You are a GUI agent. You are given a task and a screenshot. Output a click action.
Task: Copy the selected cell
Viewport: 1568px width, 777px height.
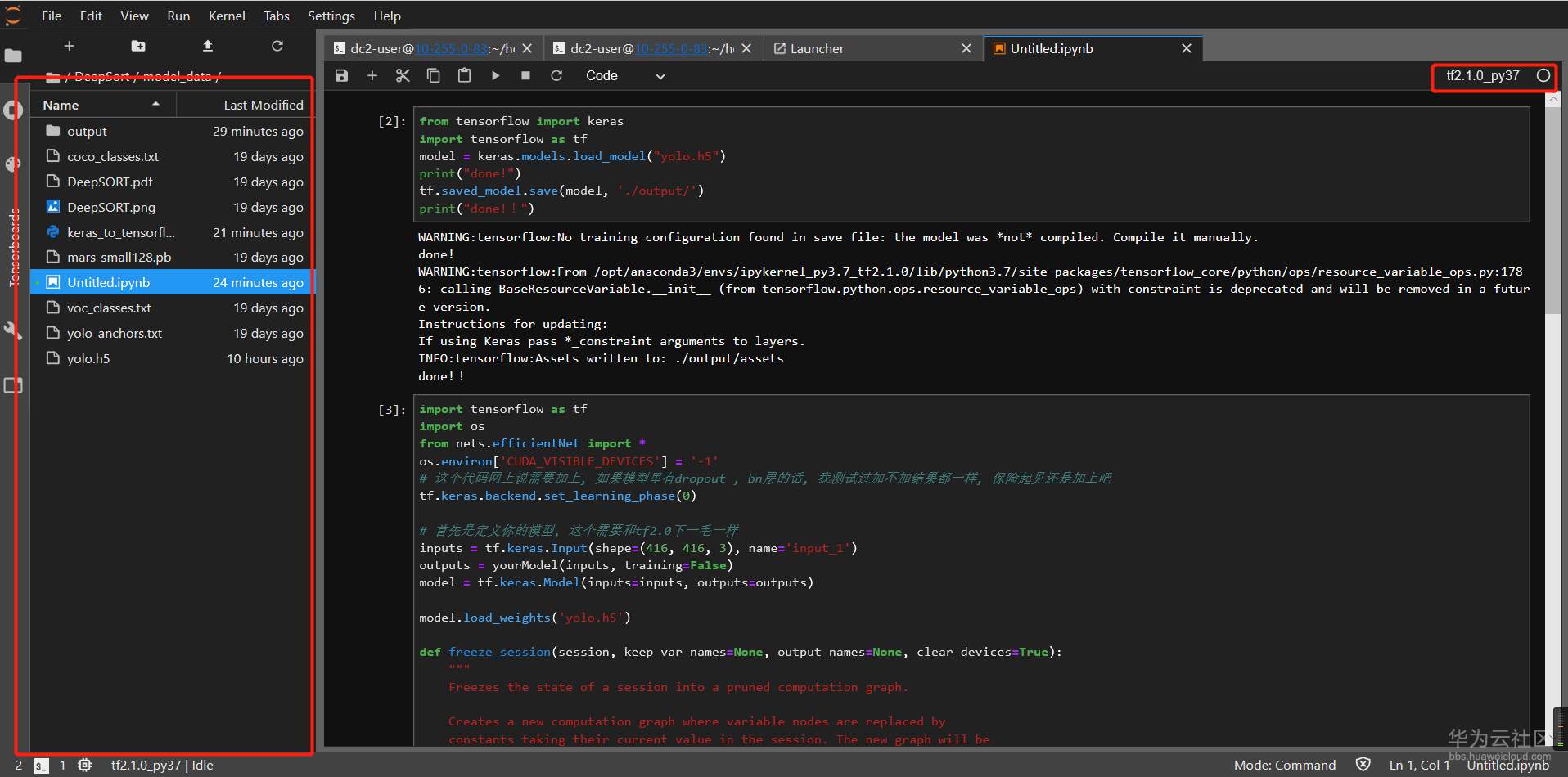[x=434, y=75]
